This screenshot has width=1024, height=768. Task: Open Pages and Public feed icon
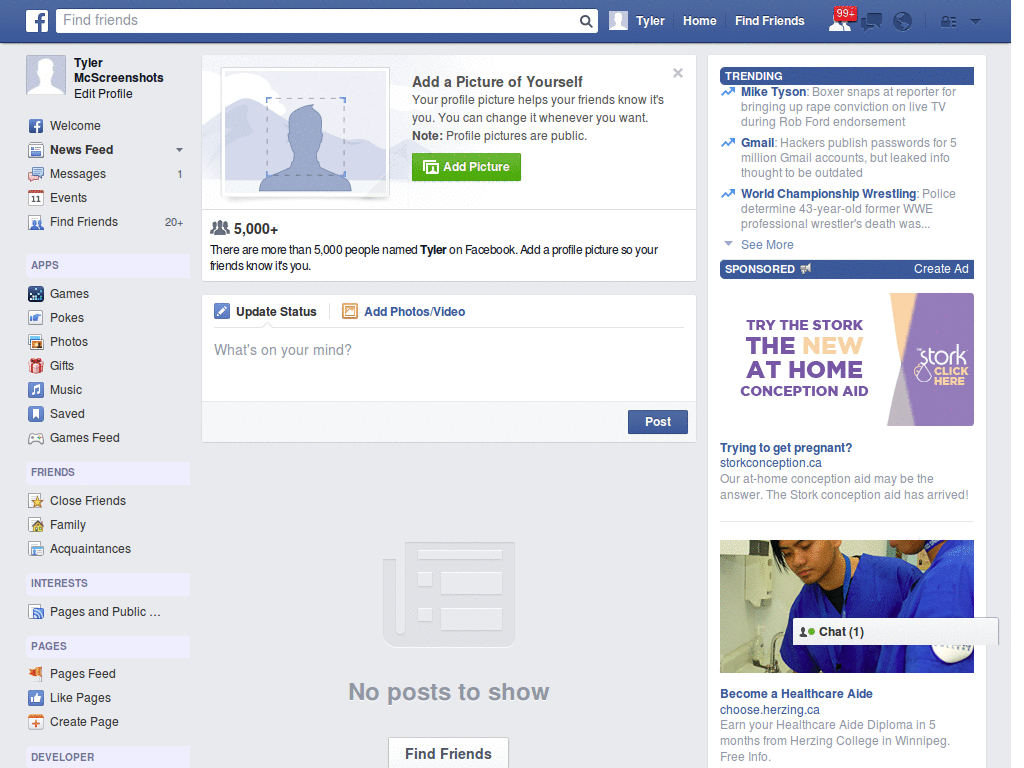(36, 612)
